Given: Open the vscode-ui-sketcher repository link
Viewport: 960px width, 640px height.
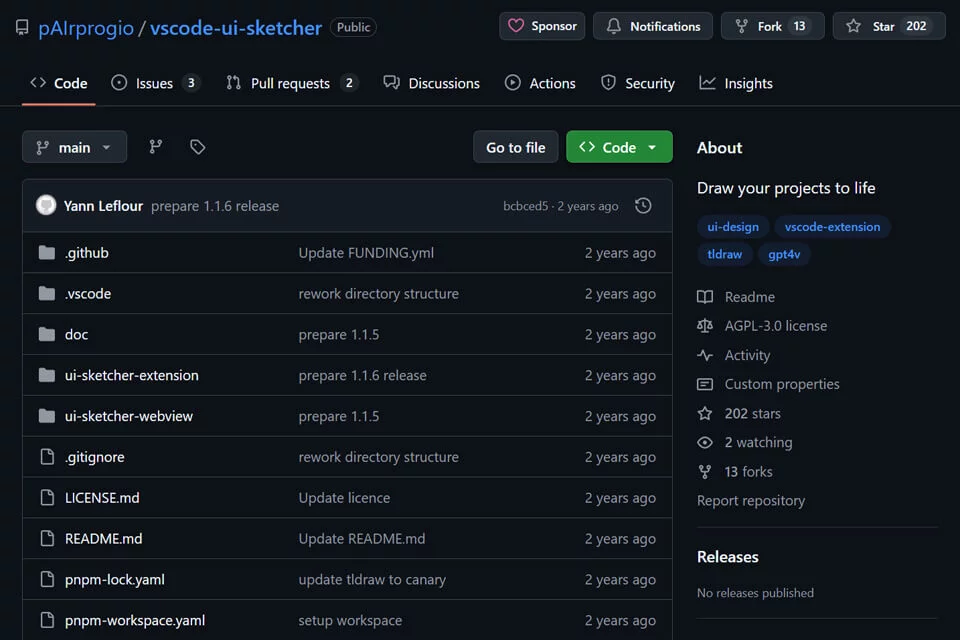Looking at the screenshot, I should [x=236, y=28].
